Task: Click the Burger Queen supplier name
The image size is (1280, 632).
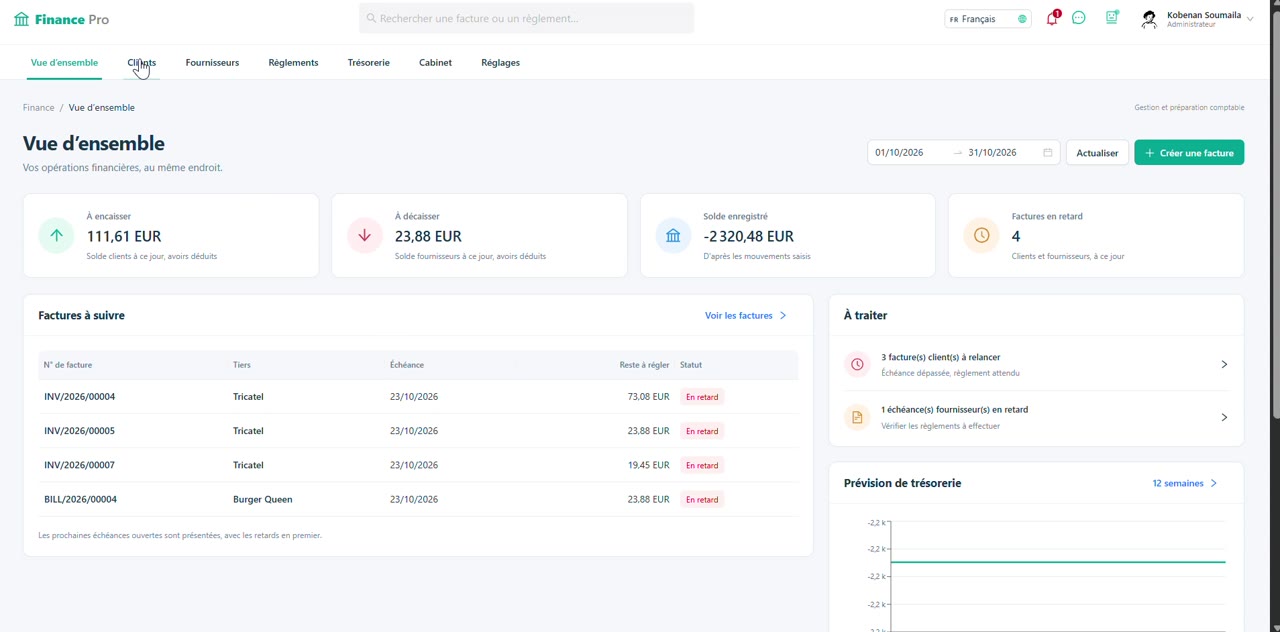Action: tap(263, 499)
